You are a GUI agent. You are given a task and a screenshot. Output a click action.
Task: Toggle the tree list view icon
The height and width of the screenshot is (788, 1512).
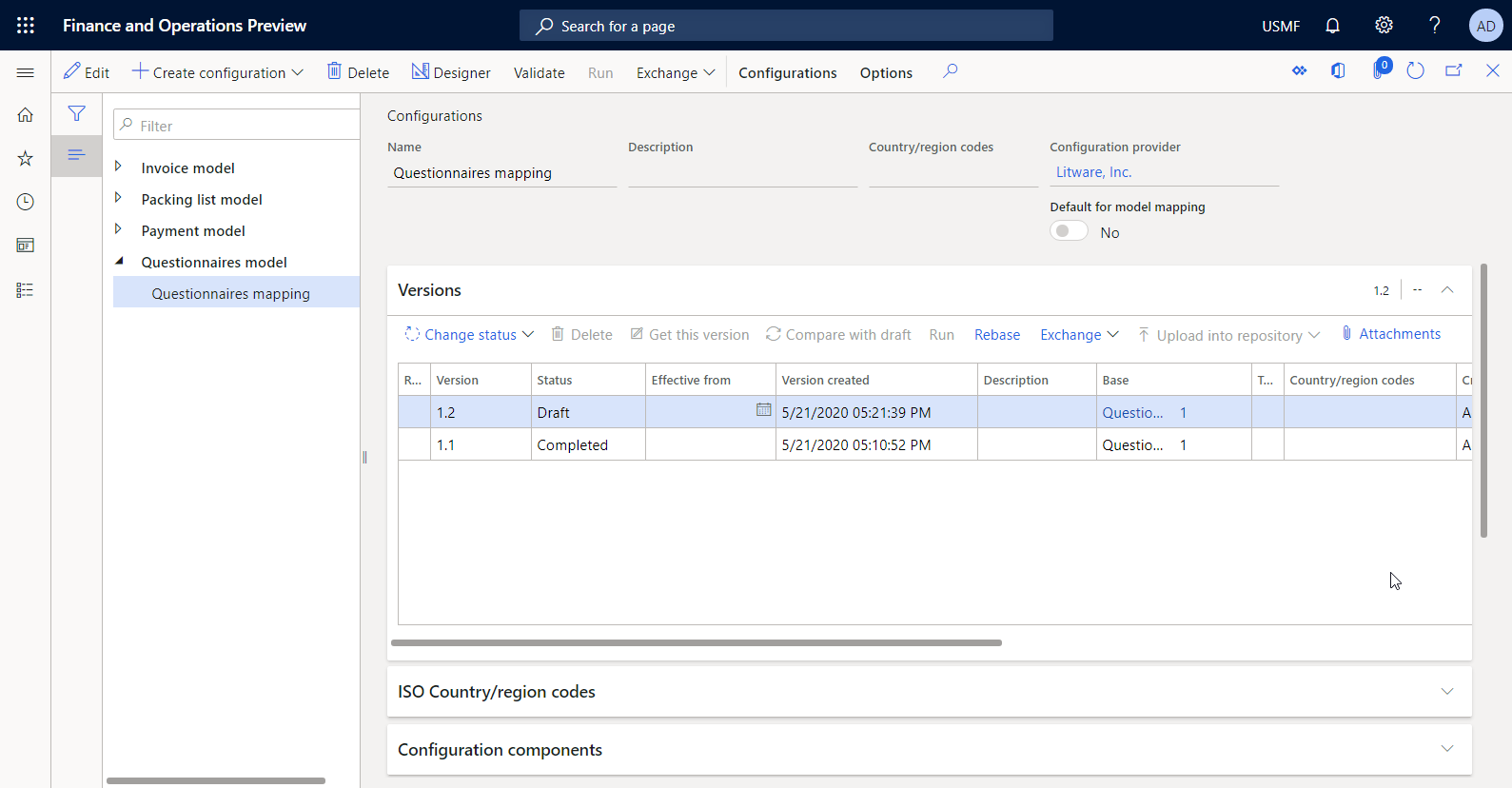click(x=77, y=154)
